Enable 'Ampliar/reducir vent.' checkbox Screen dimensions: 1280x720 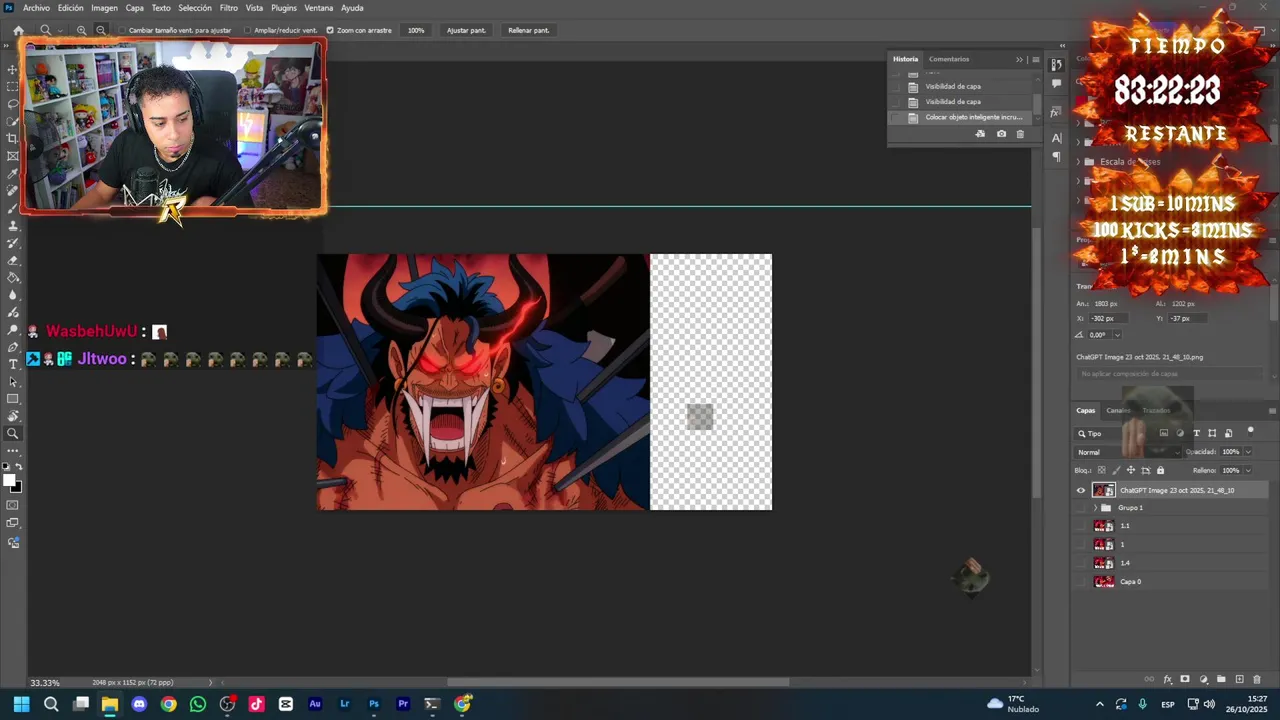pos(247,30)
